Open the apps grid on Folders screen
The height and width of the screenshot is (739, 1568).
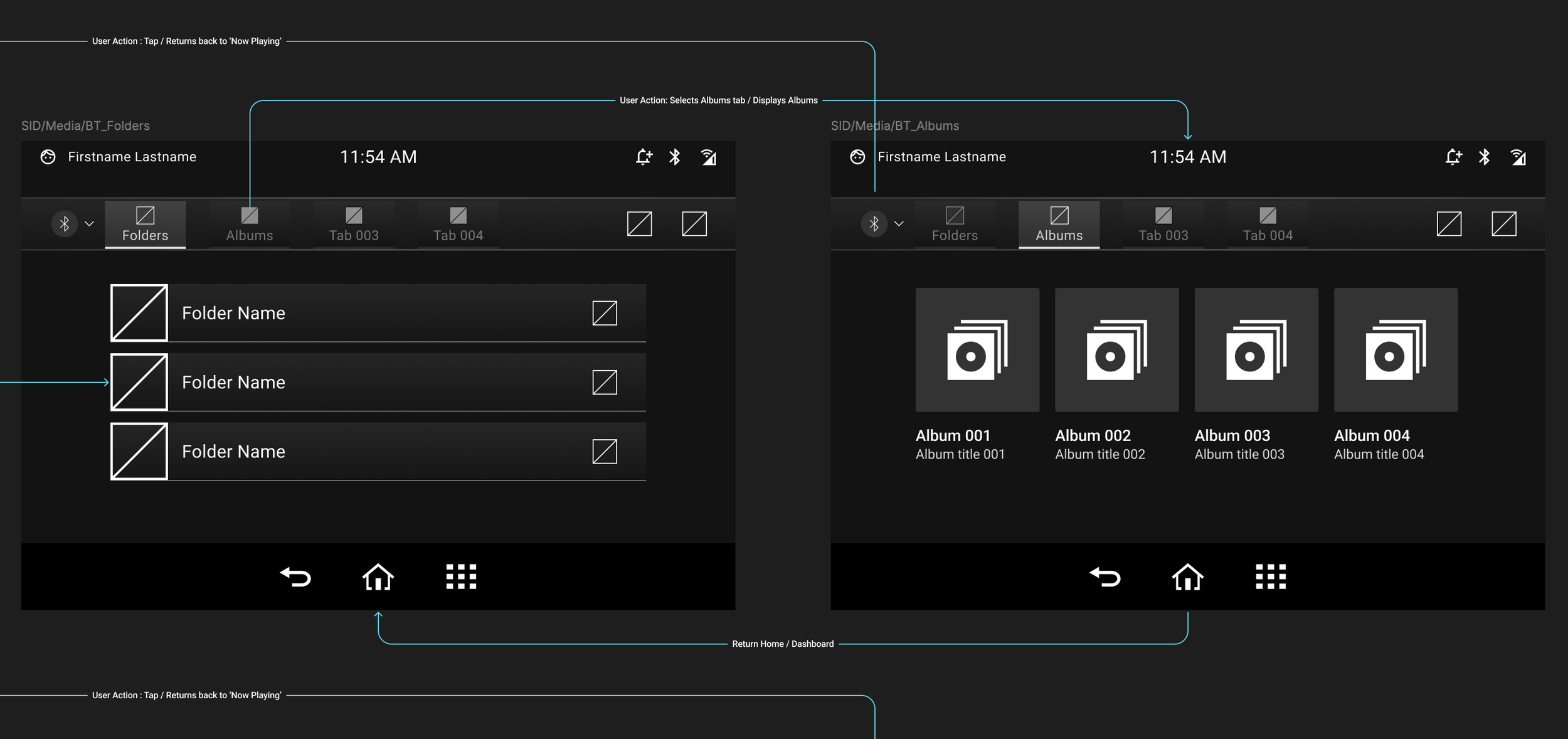point(461,577)
